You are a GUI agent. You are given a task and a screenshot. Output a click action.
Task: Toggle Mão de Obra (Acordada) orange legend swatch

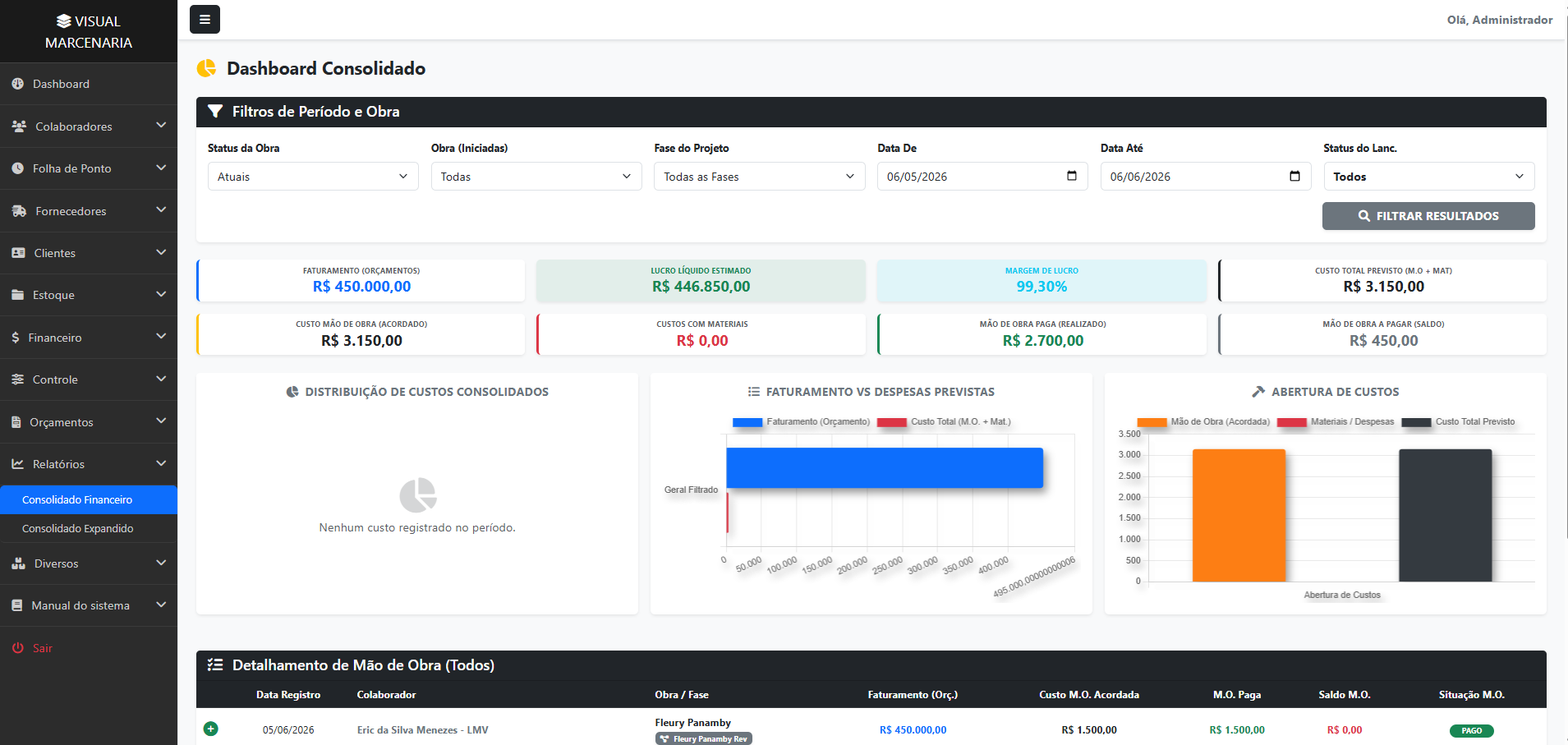click(1152, 422)
